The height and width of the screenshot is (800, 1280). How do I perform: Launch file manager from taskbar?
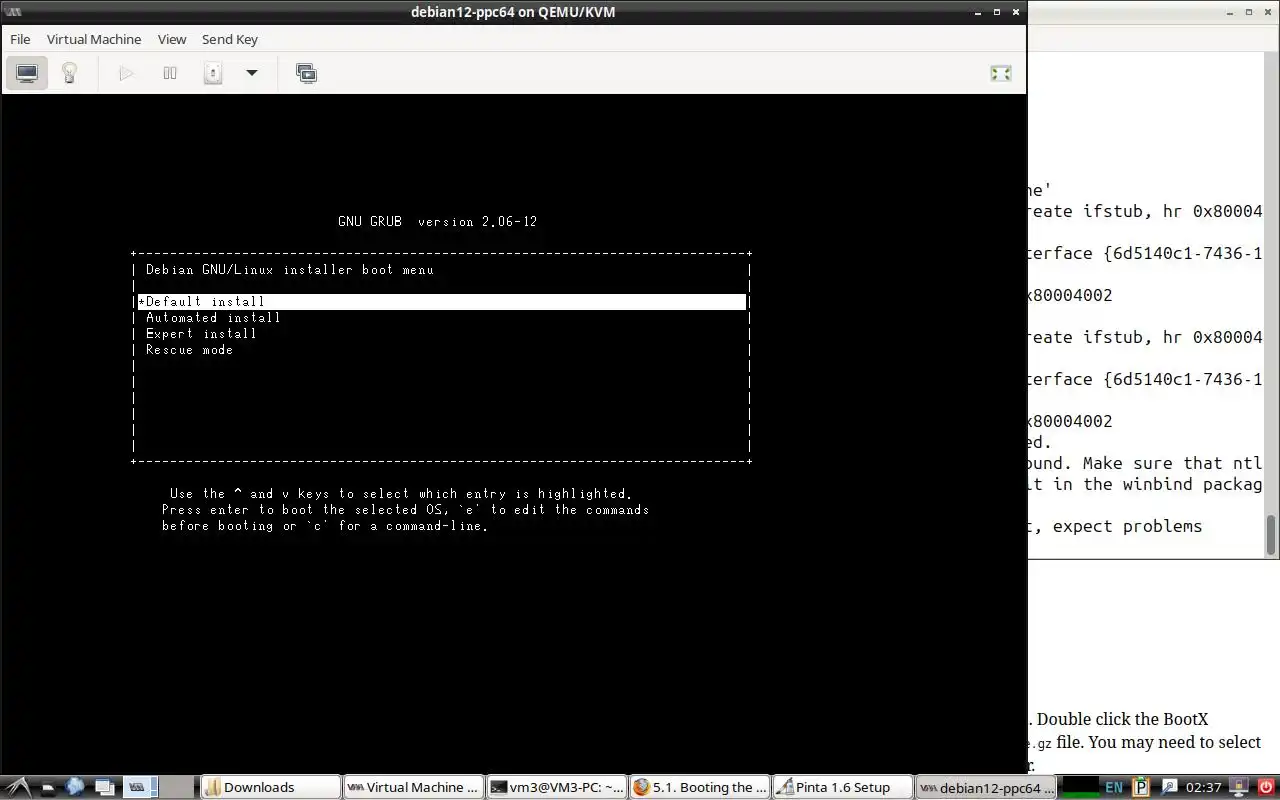click(47, 787)
